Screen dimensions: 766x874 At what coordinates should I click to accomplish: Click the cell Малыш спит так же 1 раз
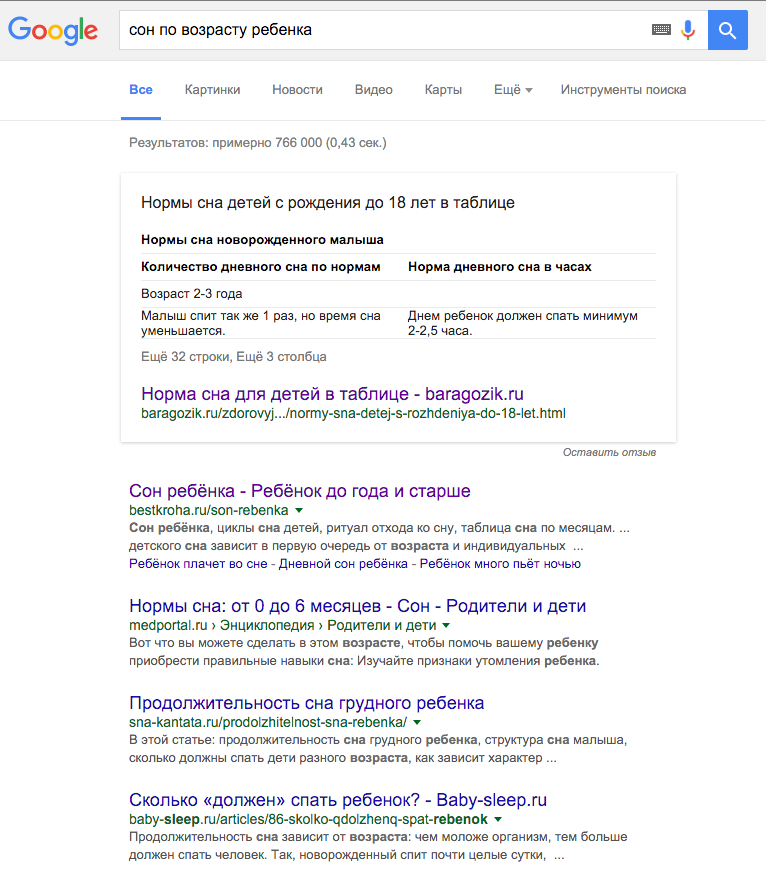pos(261,323)
